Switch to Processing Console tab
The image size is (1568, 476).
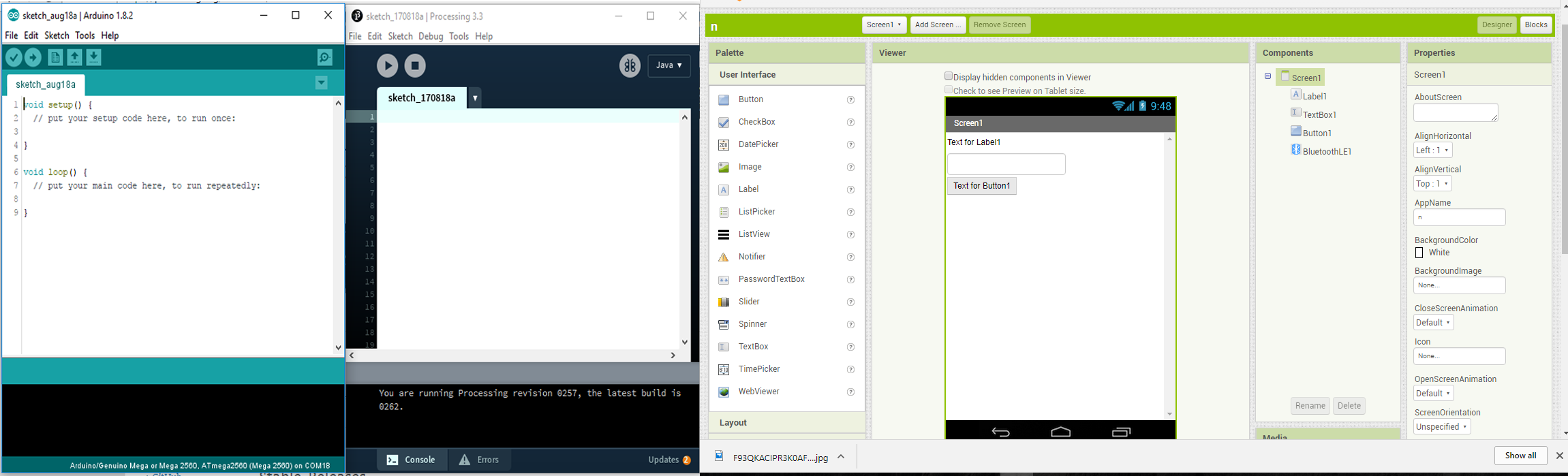click(411, 460)
